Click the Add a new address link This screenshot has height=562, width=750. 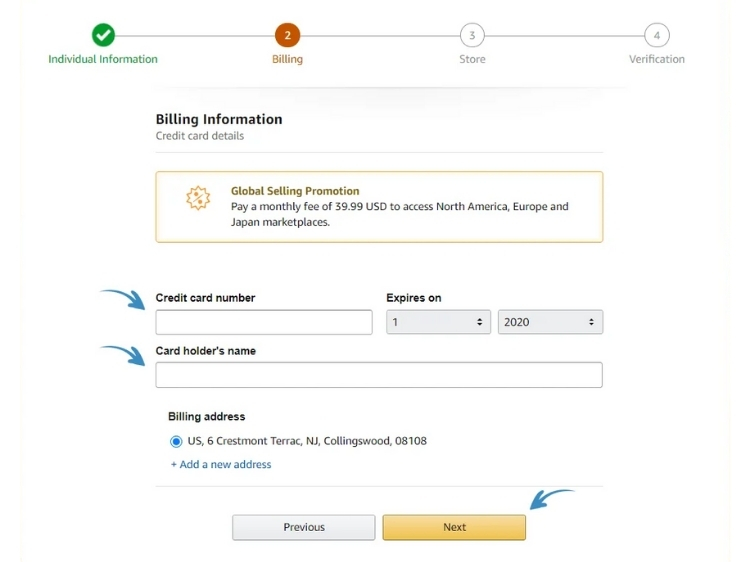point(221,464)
